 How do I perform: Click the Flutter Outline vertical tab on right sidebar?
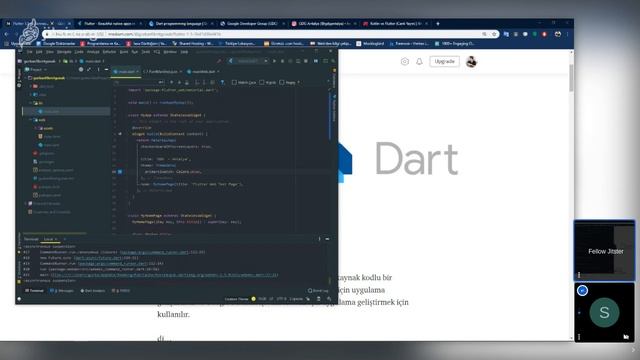click(x=334, y=108)
